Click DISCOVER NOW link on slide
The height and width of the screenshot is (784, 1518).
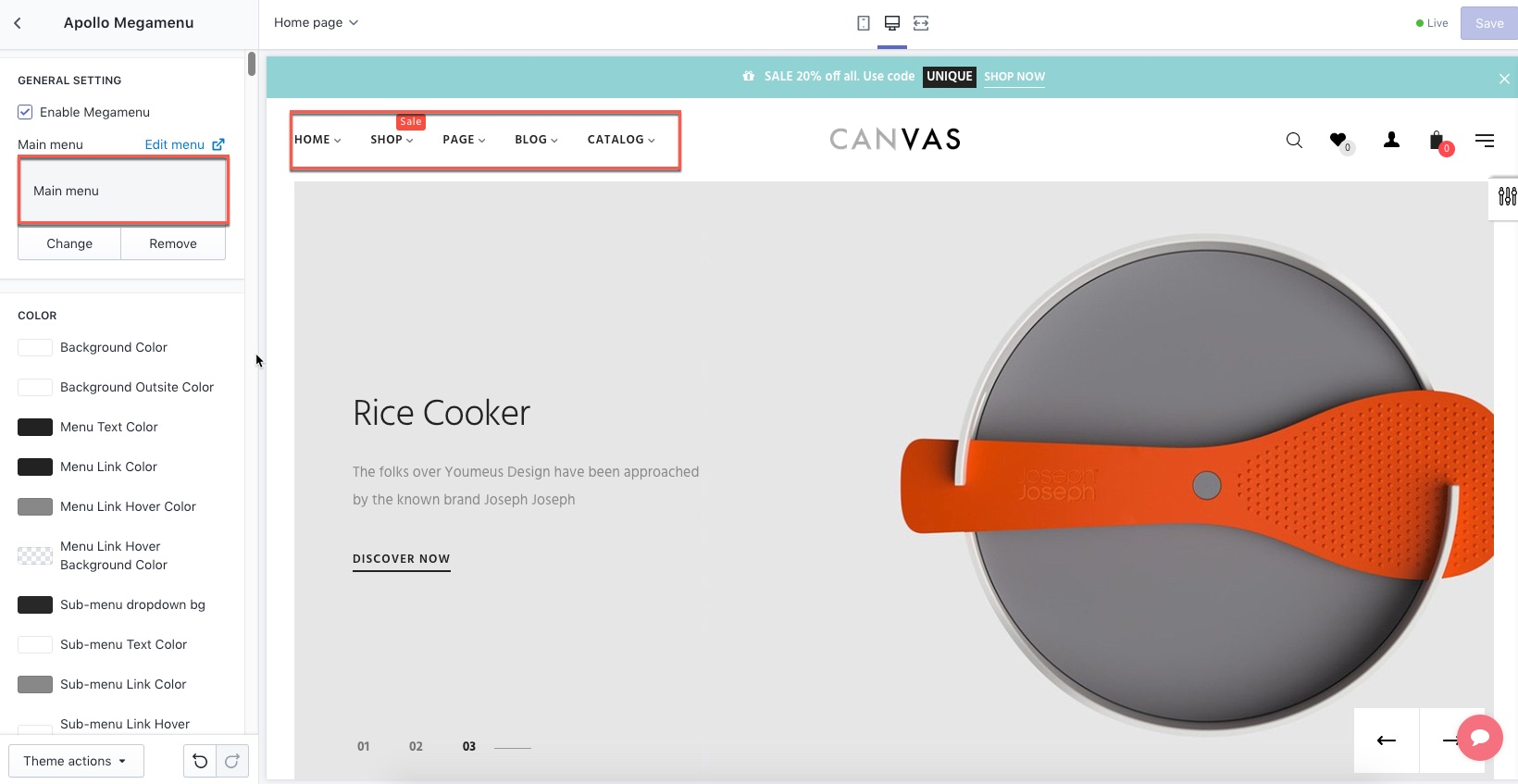pyautogui.click(x=402, y=559)
